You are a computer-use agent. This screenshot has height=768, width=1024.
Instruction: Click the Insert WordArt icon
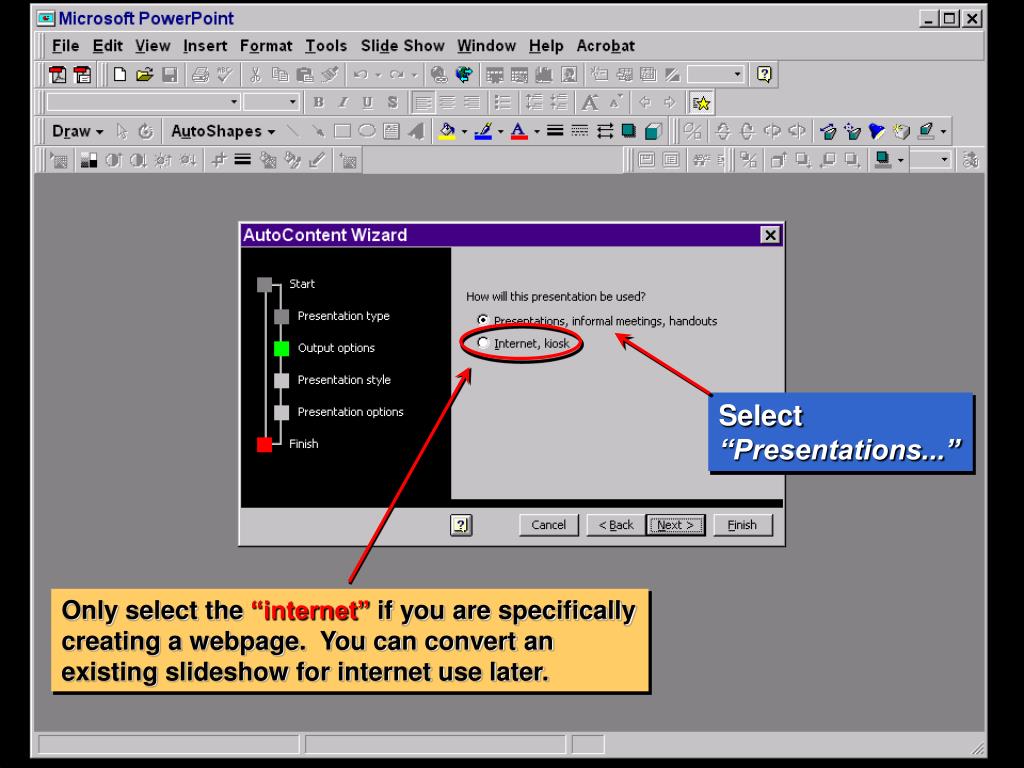(x=416, y=131)
